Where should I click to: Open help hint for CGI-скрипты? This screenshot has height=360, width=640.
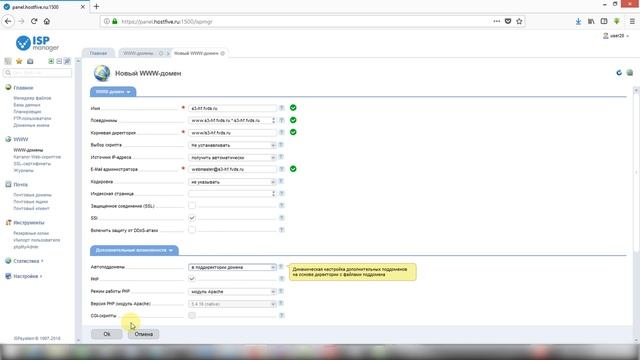[281, 315]
